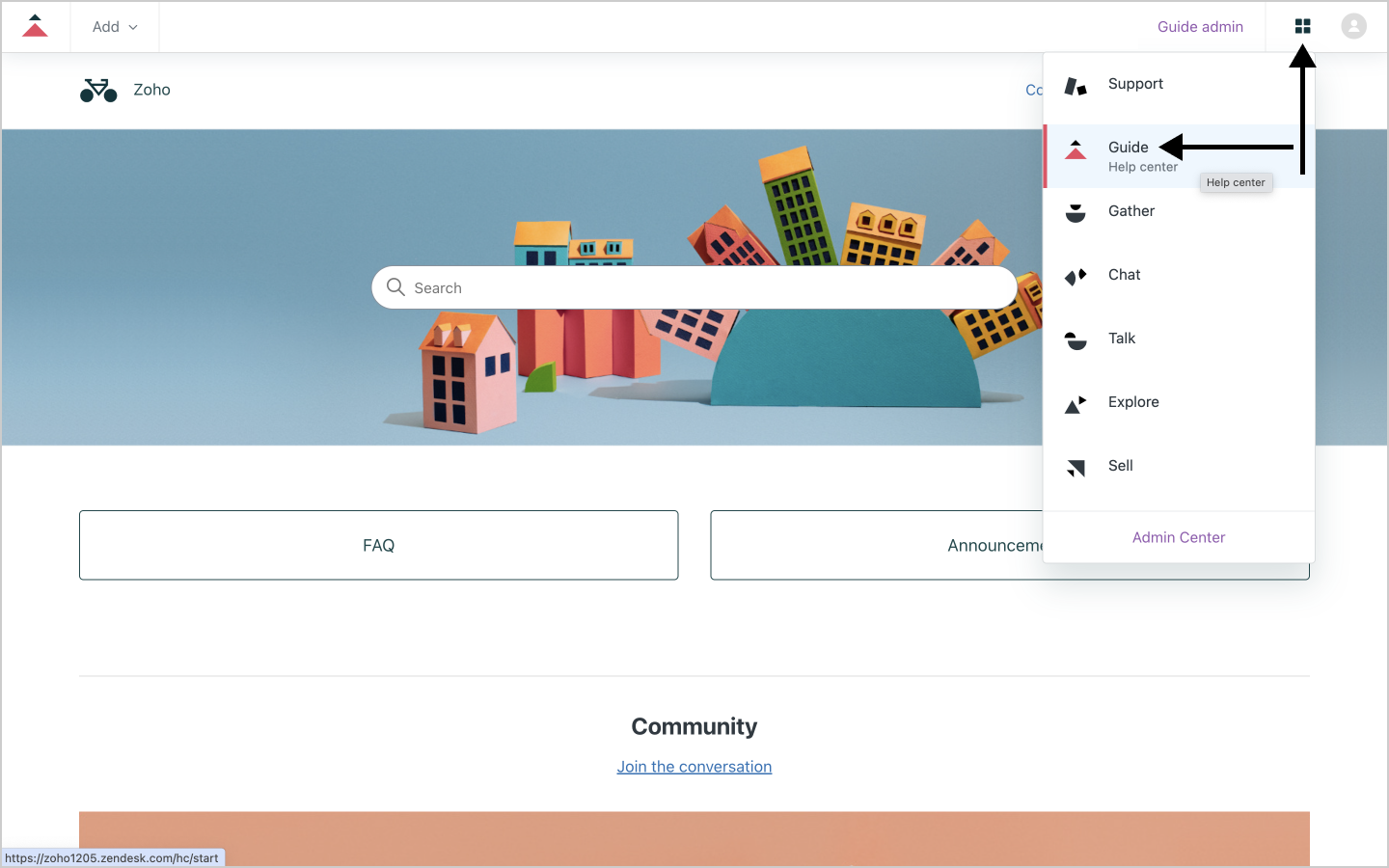
Task: Select Guide in the products menu
Action: click(1179, 155)
